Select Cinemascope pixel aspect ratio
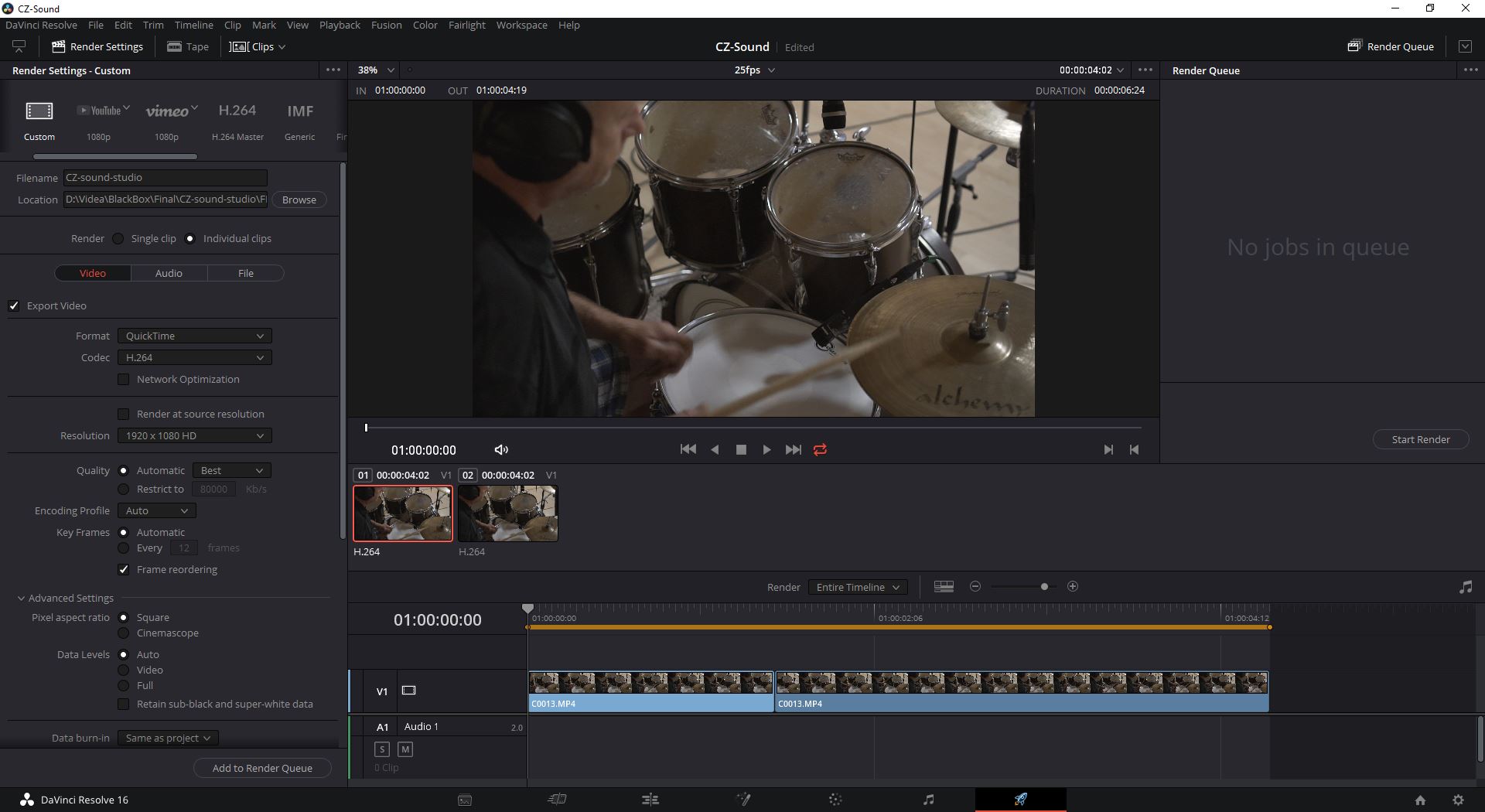The height and width of the screenshot is (812, 1485). pos(123,633)
